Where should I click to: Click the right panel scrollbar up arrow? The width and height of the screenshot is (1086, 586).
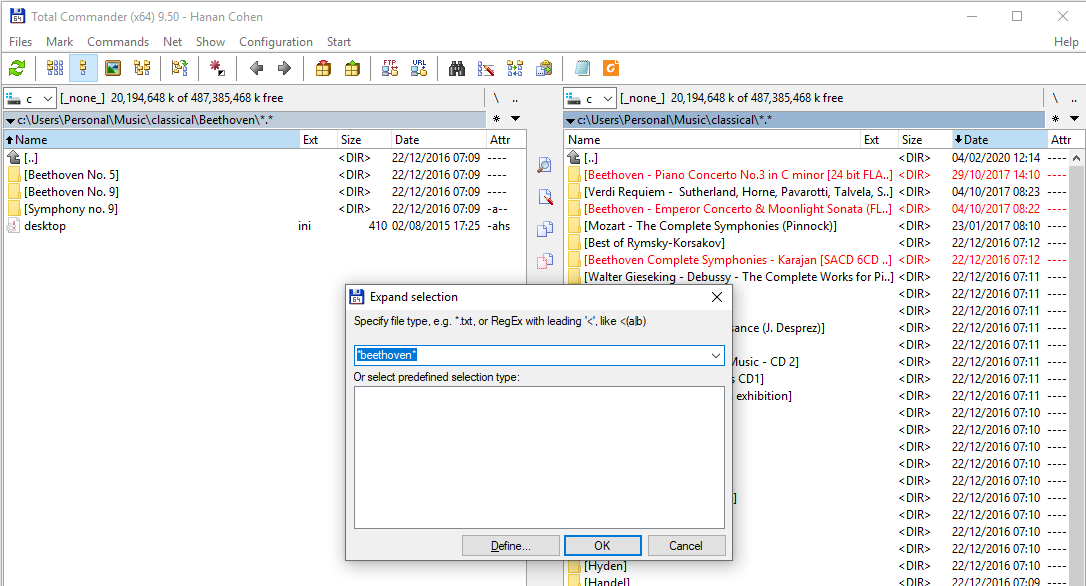[1076, 158]
